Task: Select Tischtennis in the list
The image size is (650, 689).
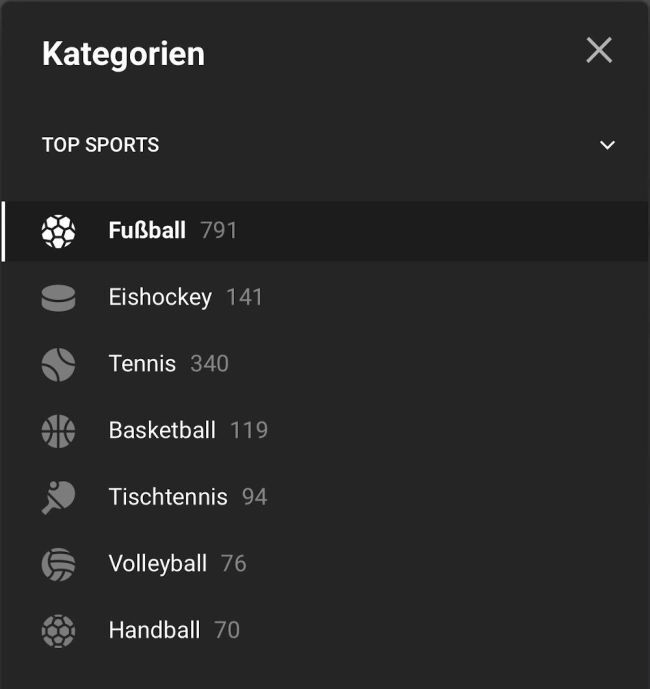Action: pyautogui.click(x=168, y=497)
